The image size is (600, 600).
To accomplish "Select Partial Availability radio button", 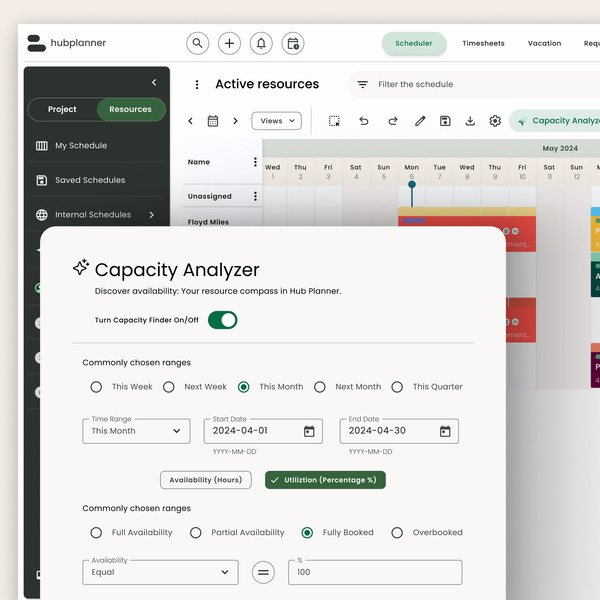I will pyautogui.click(x=196, y=533).
